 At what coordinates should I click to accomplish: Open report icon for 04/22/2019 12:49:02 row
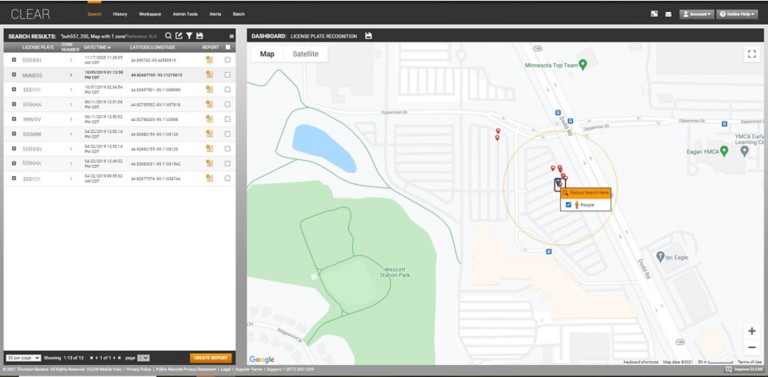pyautogui.click(x=209, y=163)
